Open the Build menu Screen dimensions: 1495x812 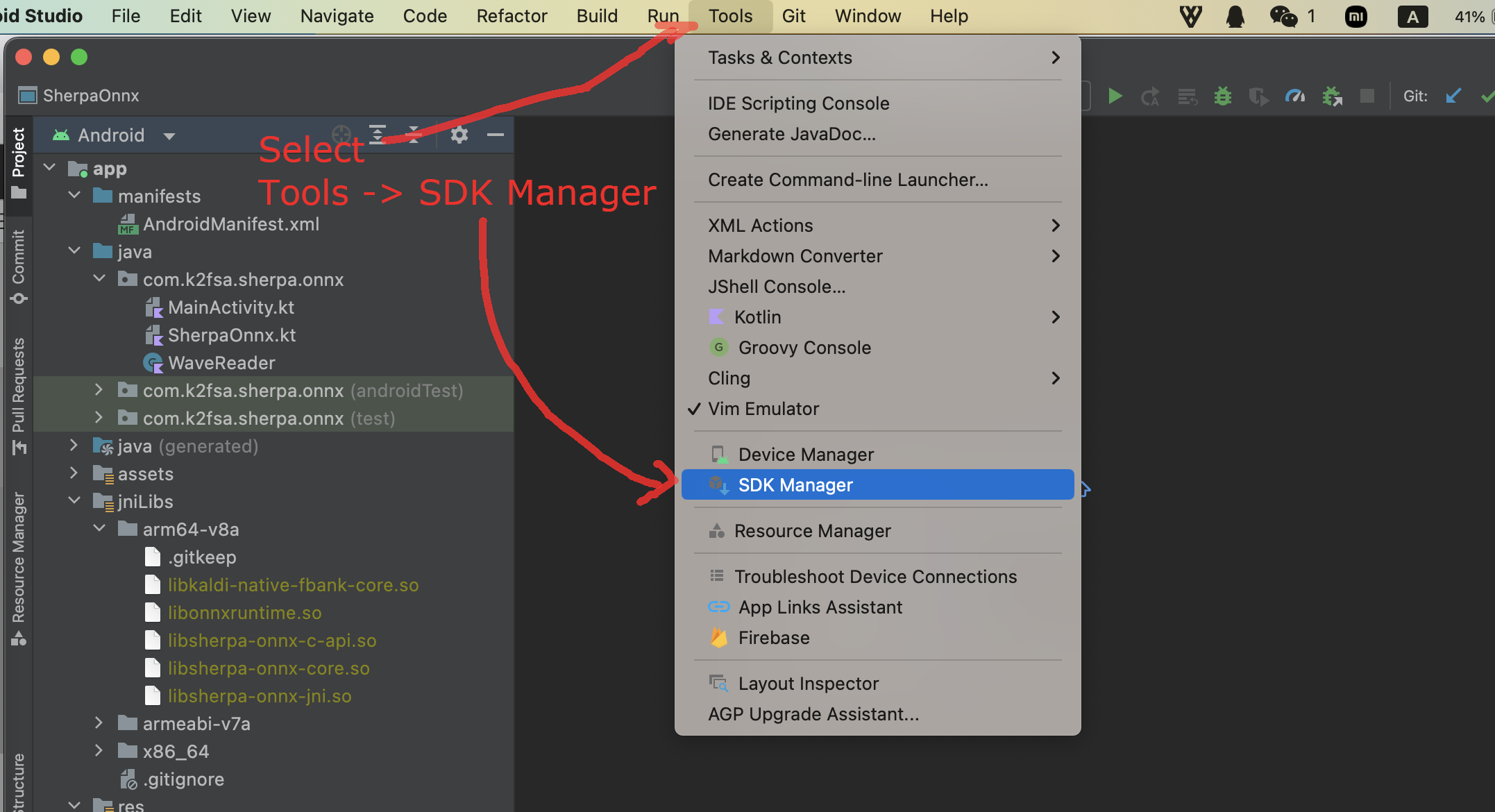coord(597,16)
